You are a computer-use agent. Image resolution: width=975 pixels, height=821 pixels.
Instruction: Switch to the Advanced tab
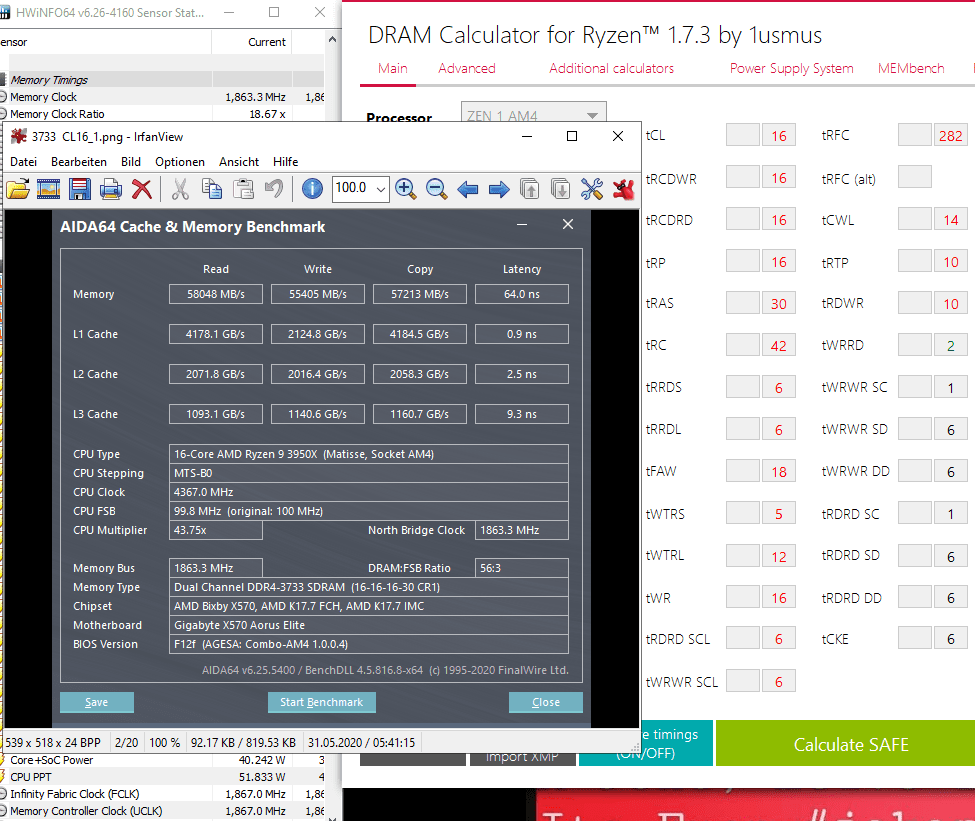[x=467, y=68]
